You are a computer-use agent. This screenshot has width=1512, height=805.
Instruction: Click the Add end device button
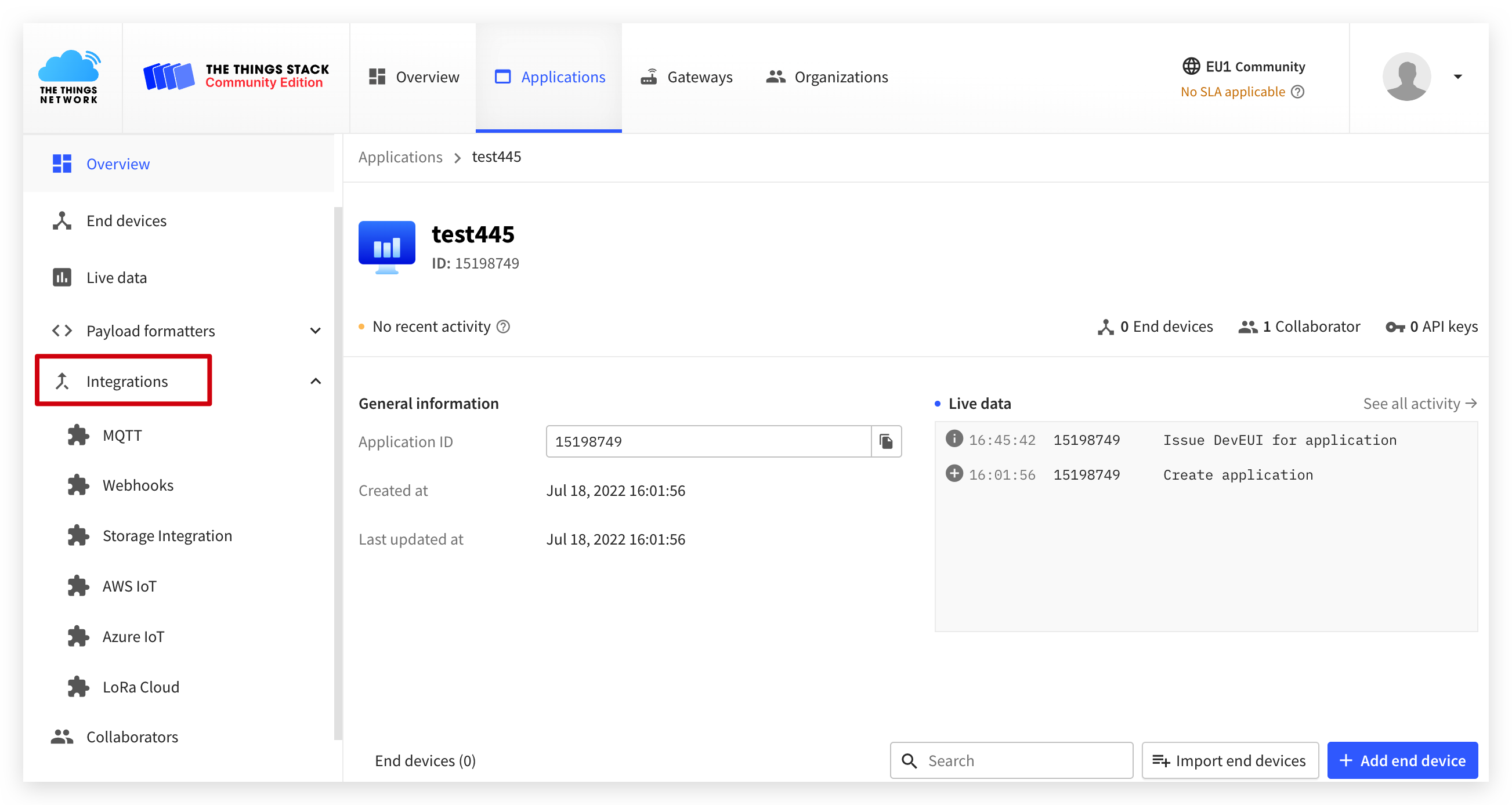coord(1403,760)
